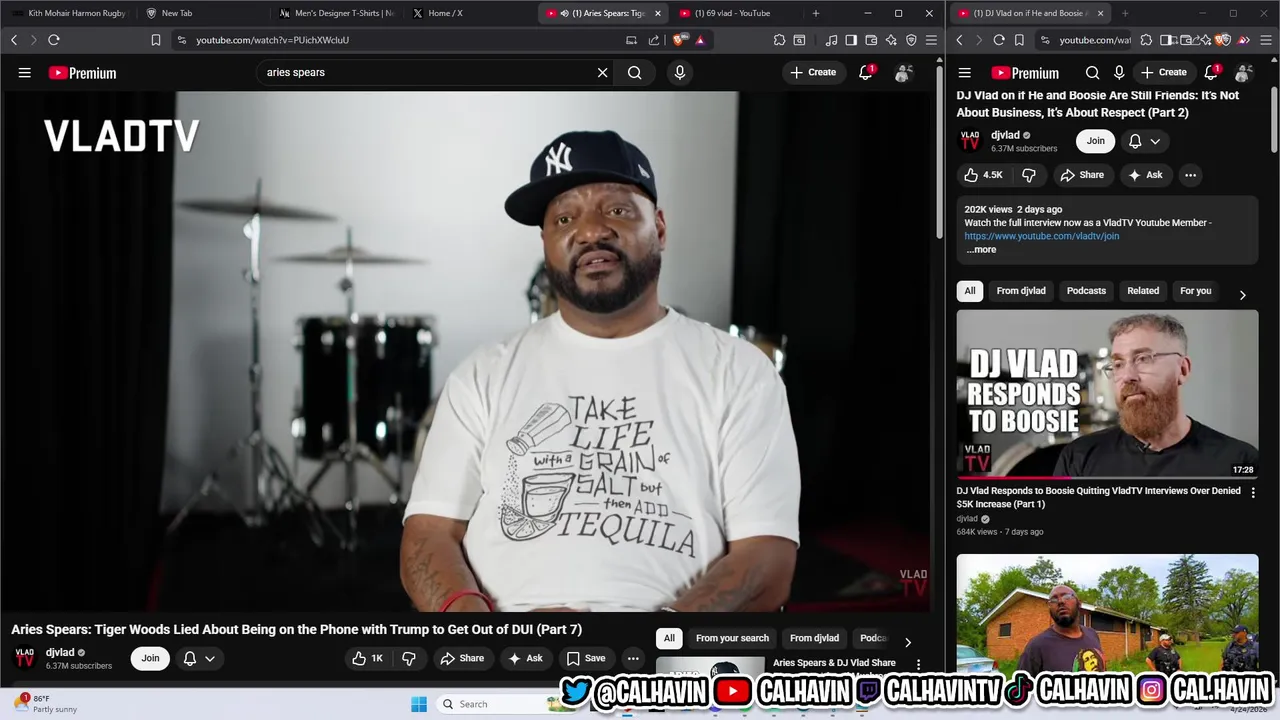The image size is (1280, 720).
Task: Dislike the Aries Spears video
Action: point(409,658)
